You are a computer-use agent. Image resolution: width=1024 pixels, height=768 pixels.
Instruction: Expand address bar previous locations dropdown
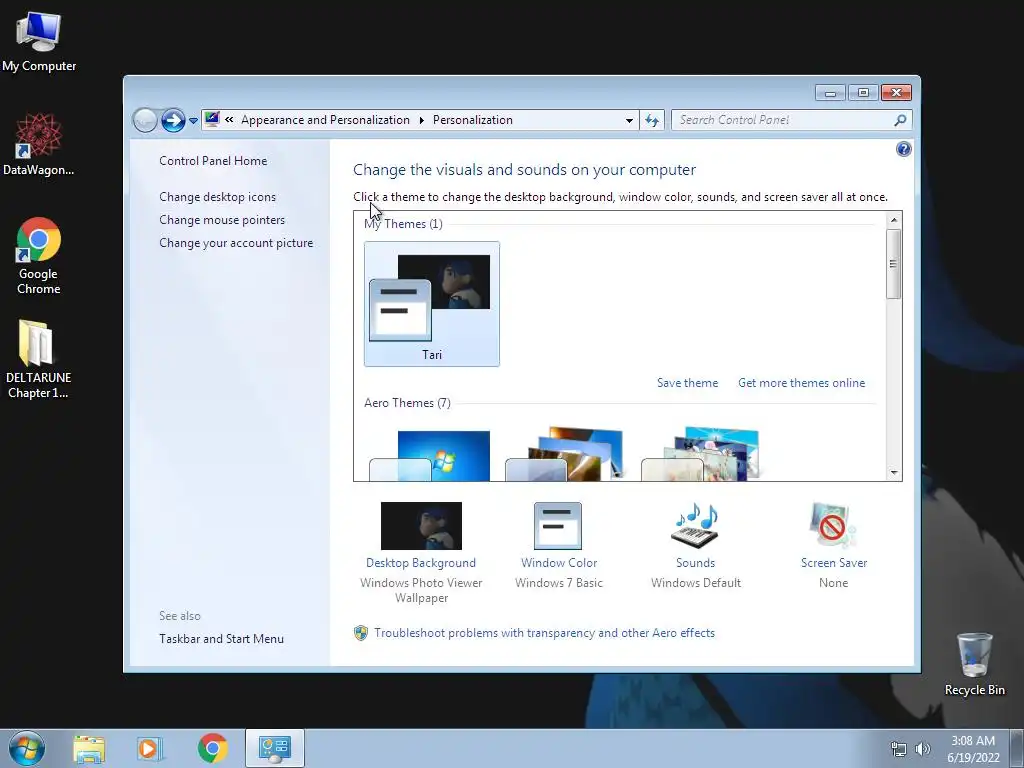pyautogui.click(x=629, y=120)
